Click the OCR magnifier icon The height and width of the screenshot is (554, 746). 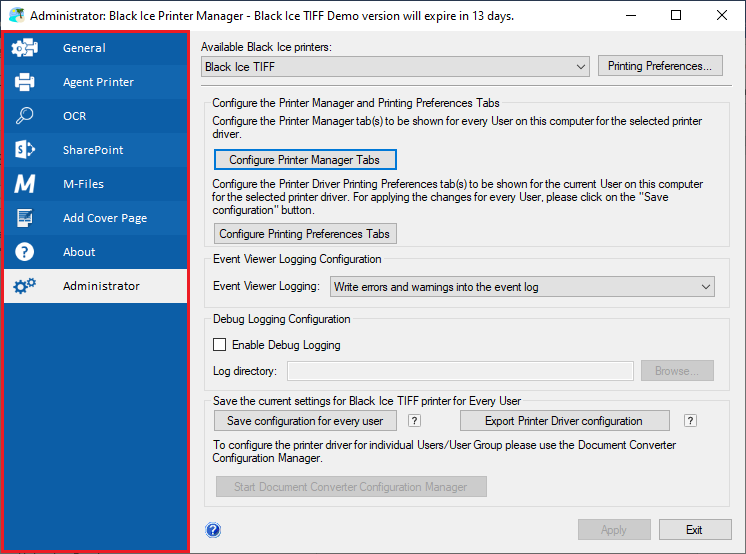(x=24, y=116)
